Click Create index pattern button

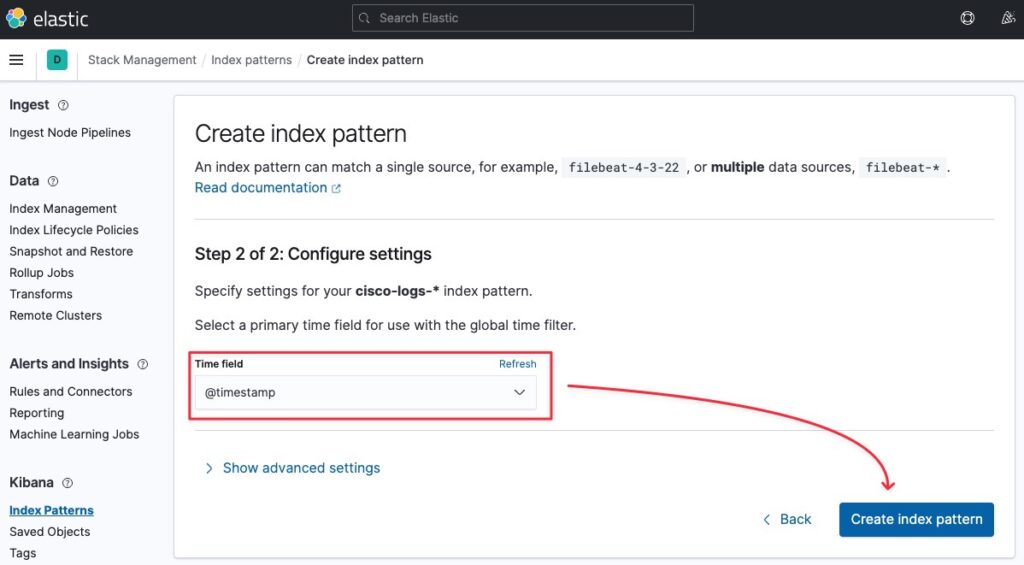click(916, 519)
